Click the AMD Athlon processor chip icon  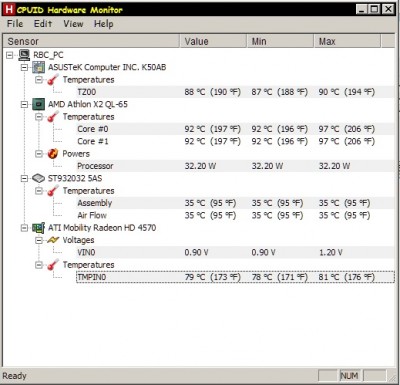(x=39, y=104)
